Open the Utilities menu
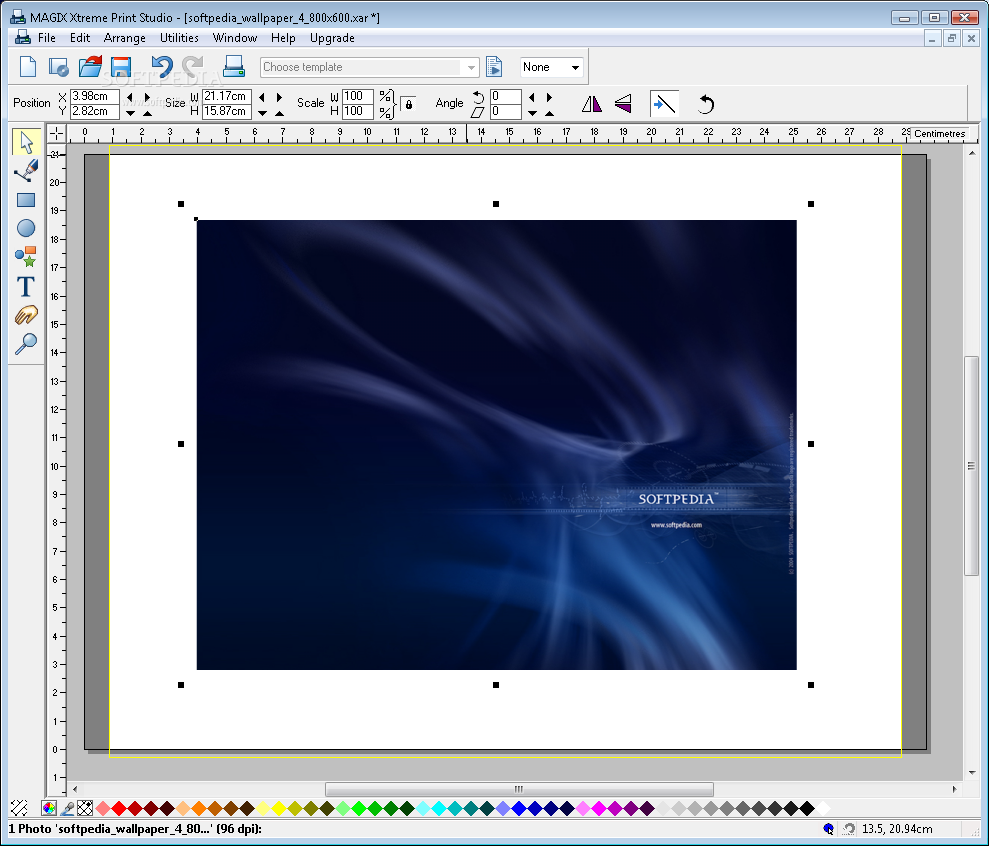989x846 pixels. pyautogui.click(x=179, y=38)
